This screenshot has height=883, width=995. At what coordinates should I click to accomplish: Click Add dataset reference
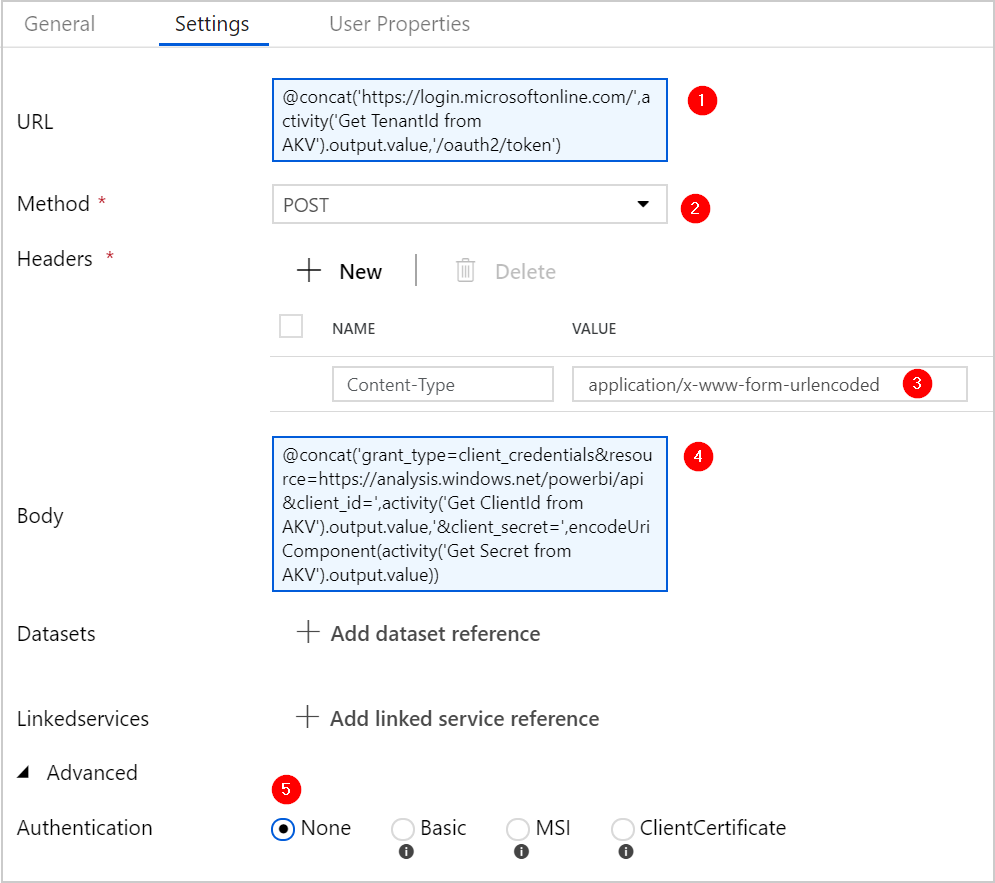435,634
